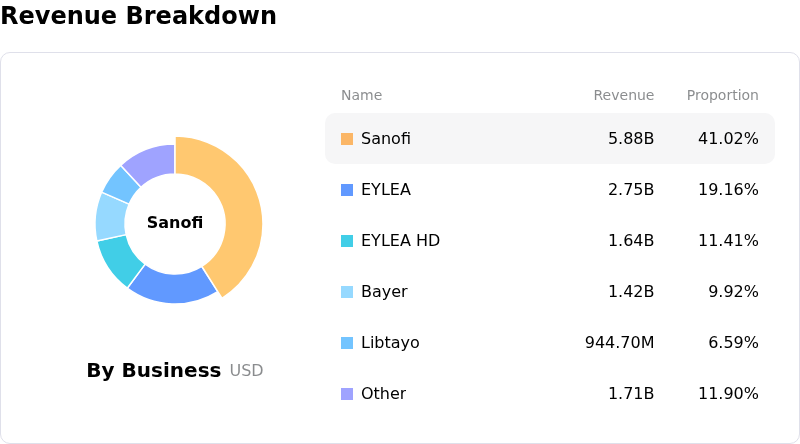Image resolution: width=800 pixels, height=444 pixels.
Task: Click the light blue Bayer legend swatch
Action: (x=347, y=292)
